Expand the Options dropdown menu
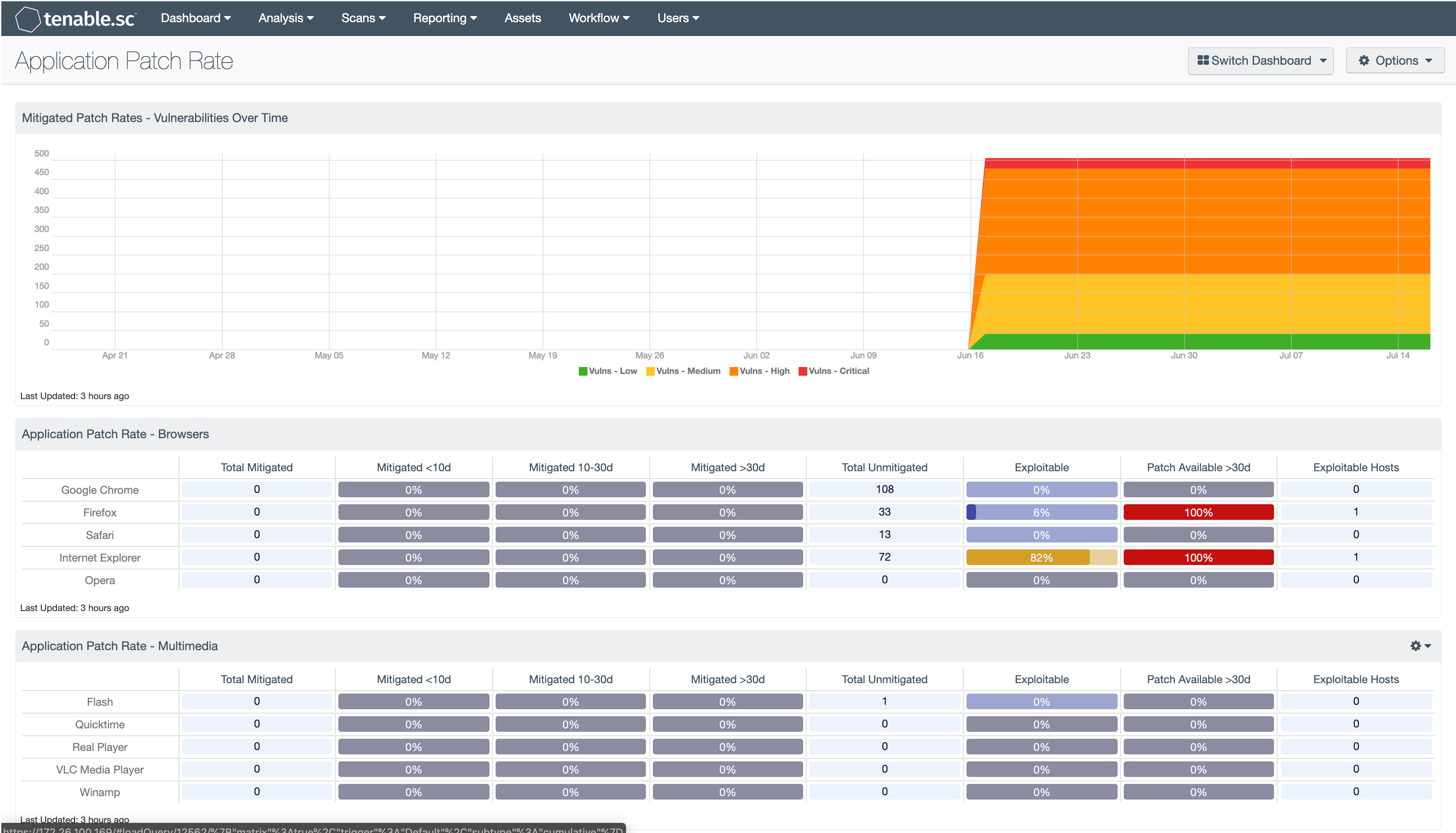1456x833 pixels. 1394,61
